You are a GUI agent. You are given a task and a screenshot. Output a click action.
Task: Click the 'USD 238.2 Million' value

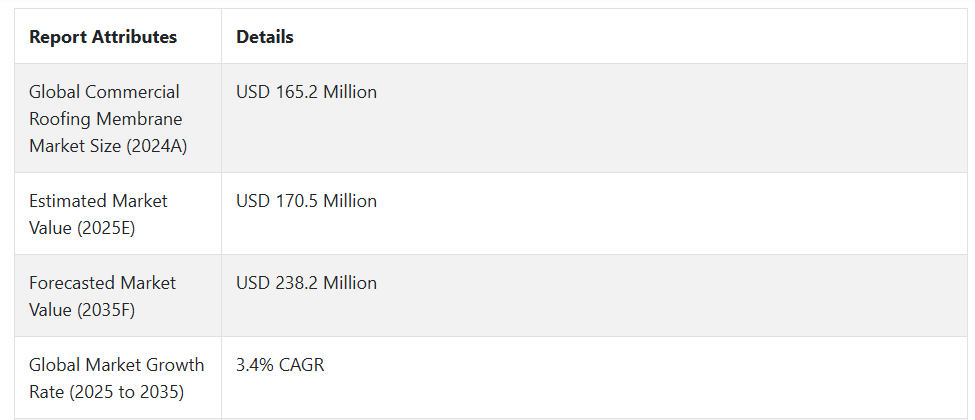point(306,283)
